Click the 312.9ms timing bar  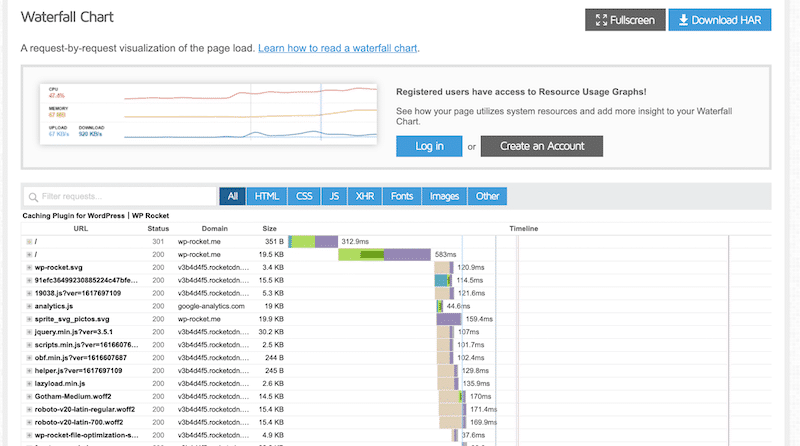pos(313,241)
